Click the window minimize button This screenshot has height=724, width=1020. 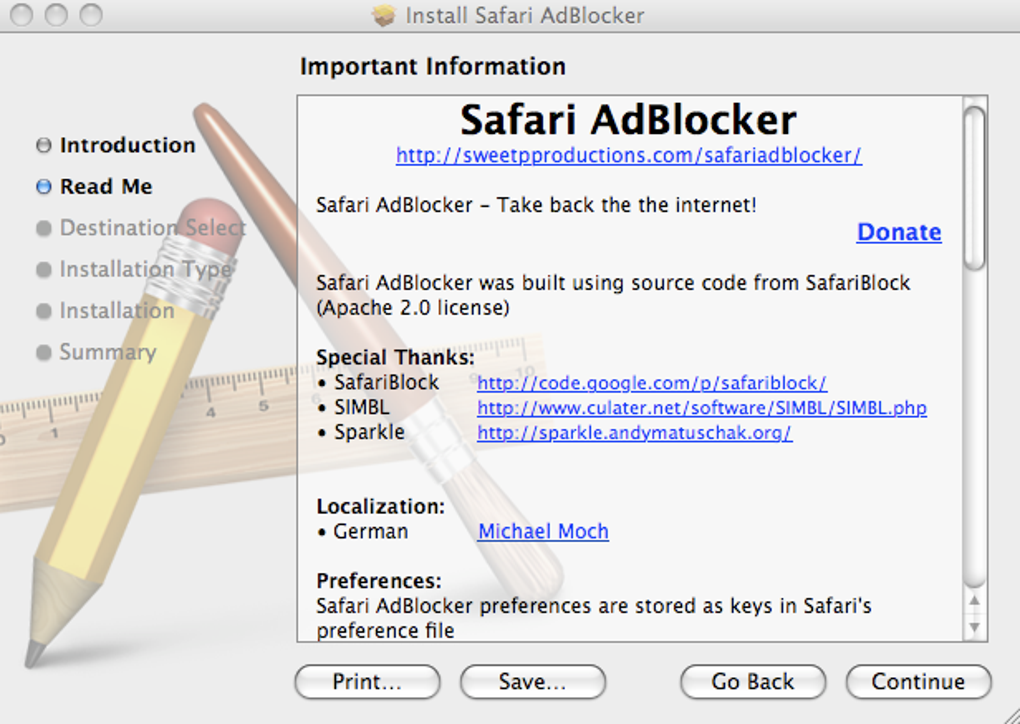(57, 15)
